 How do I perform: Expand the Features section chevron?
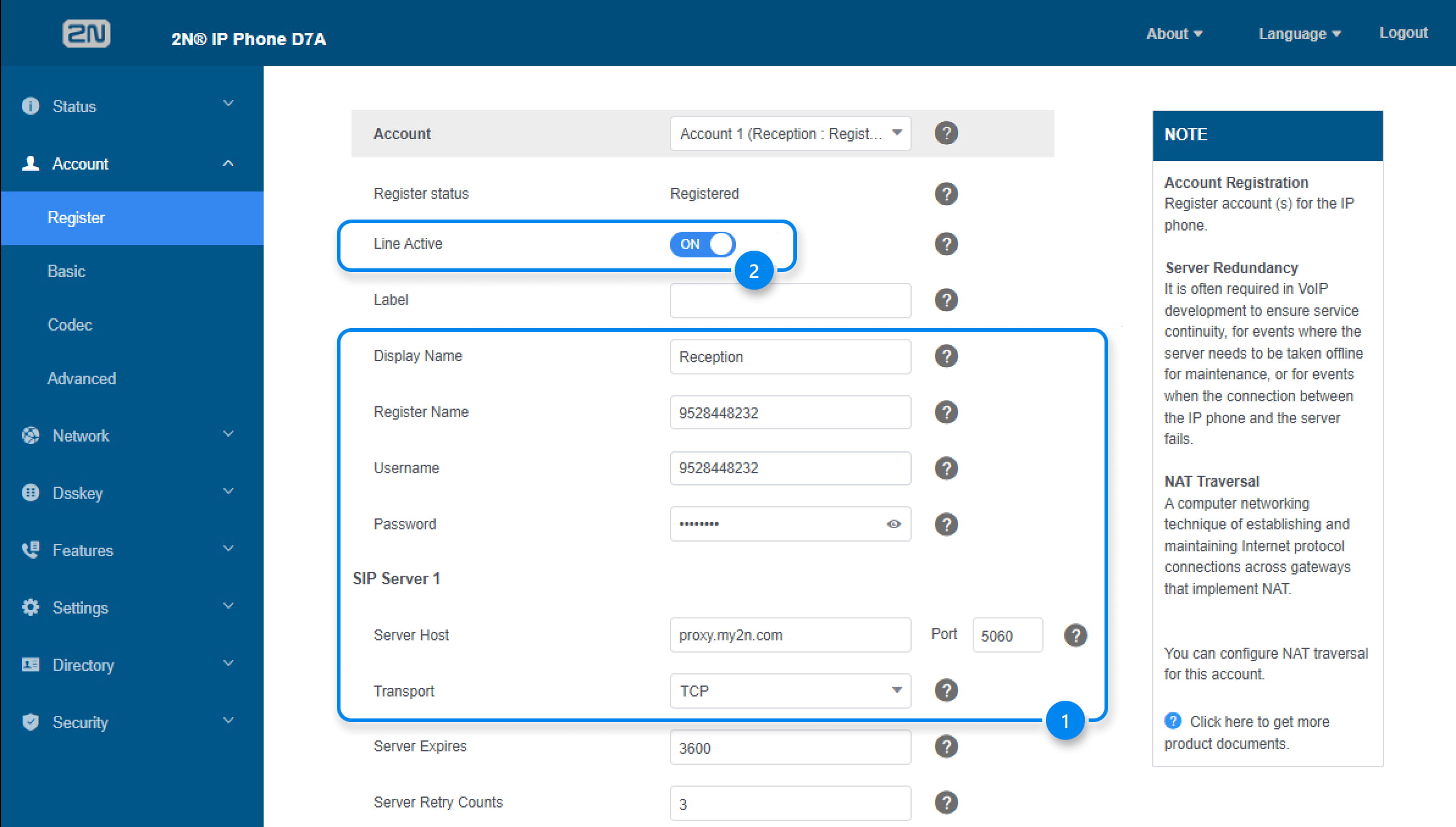(x=228, y=549)
